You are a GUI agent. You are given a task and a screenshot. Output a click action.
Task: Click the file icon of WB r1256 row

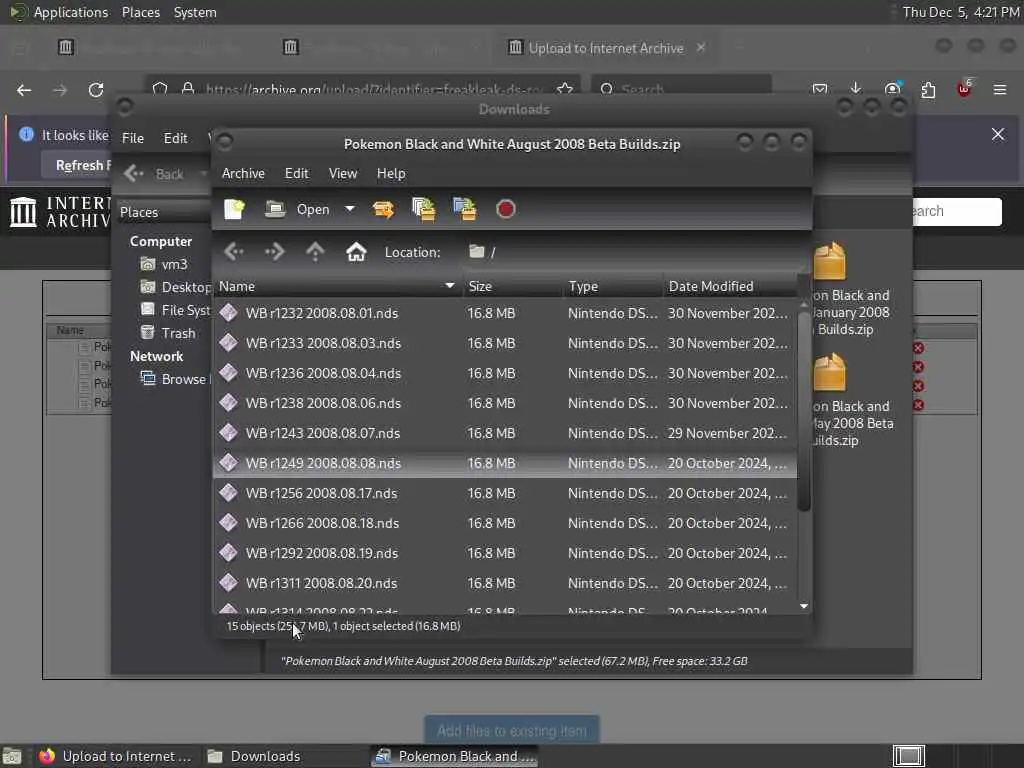pyautogui.click(x=229, y=493)
